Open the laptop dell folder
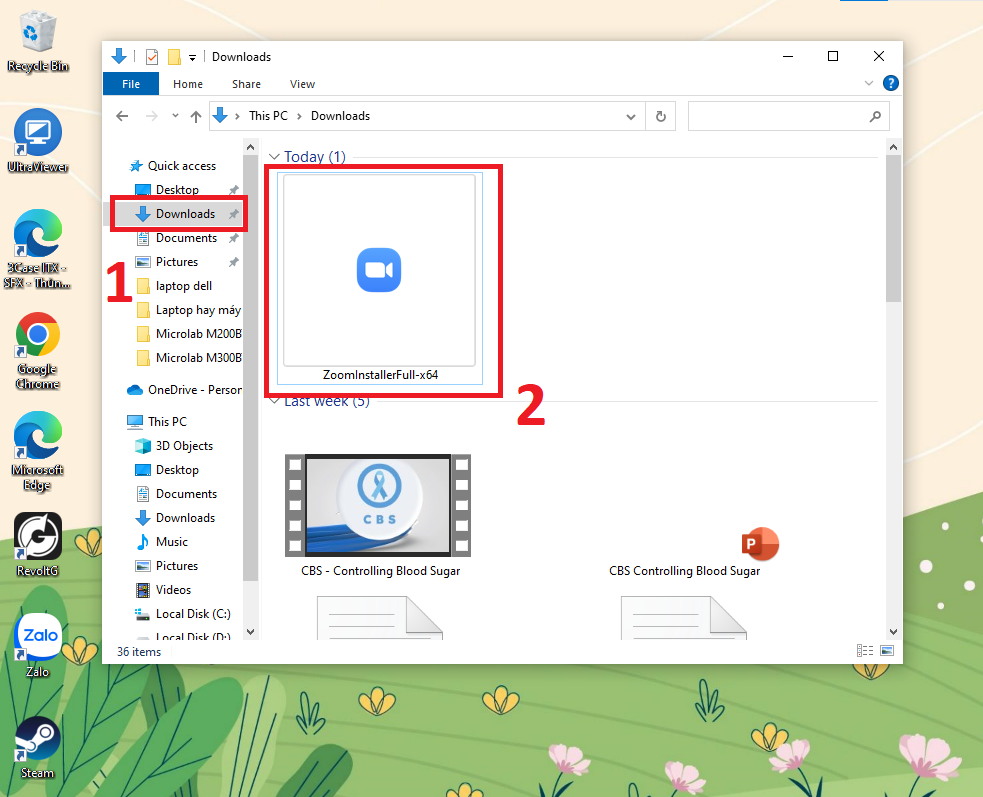Image resolution: width=983 pixels, height=797 pixels. (184, 286)
